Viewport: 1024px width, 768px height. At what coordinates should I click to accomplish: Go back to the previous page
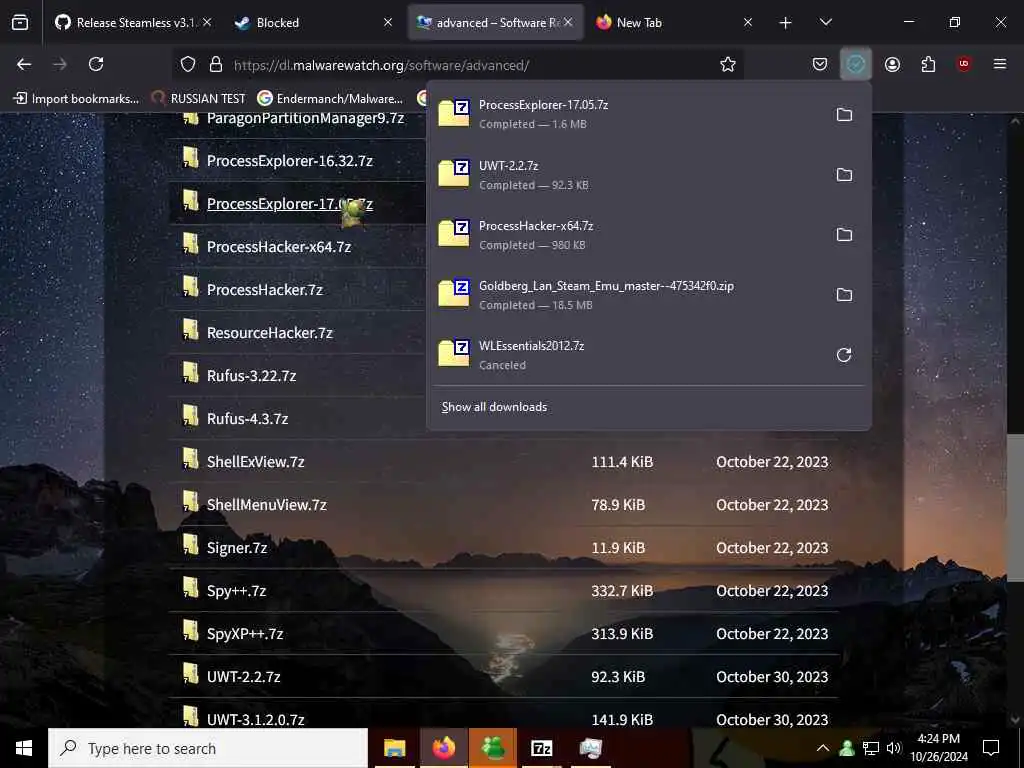click(24, 64)
